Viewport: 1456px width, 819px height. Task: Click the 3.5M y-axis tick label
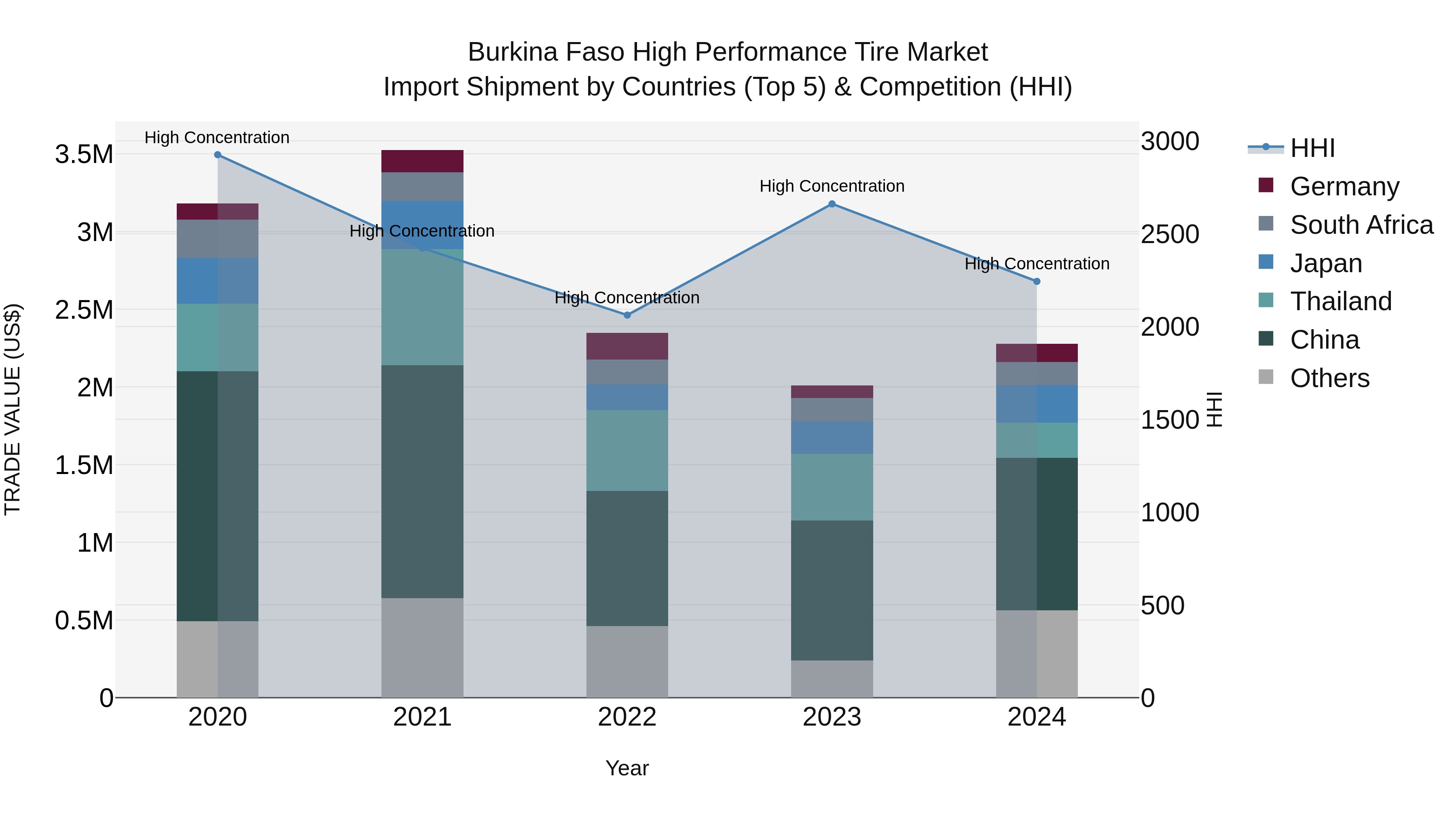tap(84, 154)
